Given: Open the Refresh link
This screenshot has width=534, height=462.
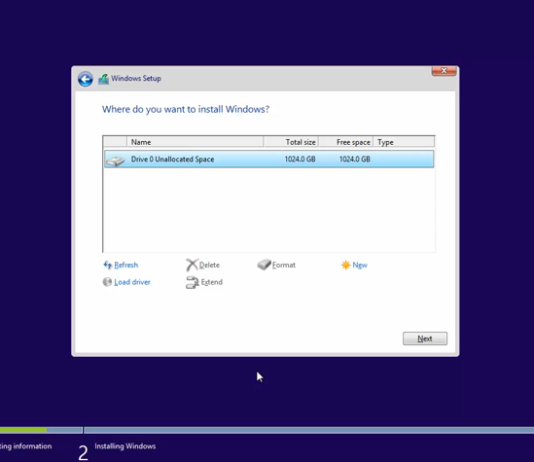Looking at the screenshot, I should (x=126, y=265).
